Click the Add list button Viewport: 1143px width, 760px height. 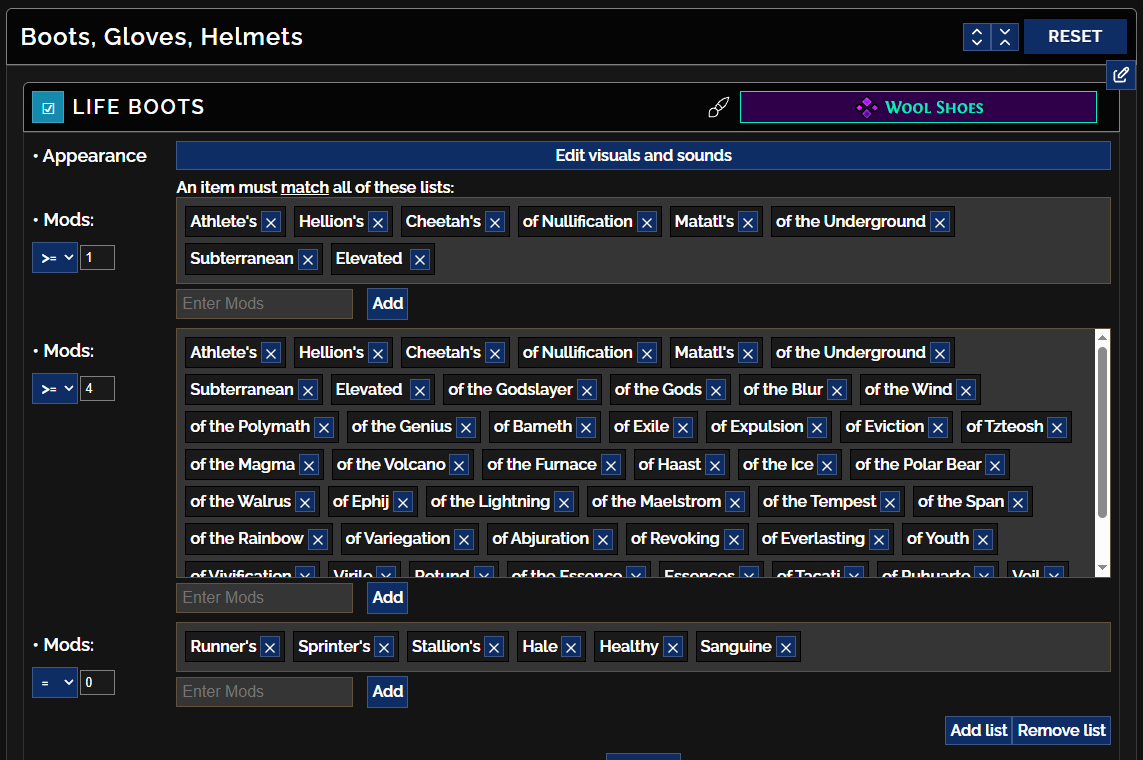click(x=978, y=730)
